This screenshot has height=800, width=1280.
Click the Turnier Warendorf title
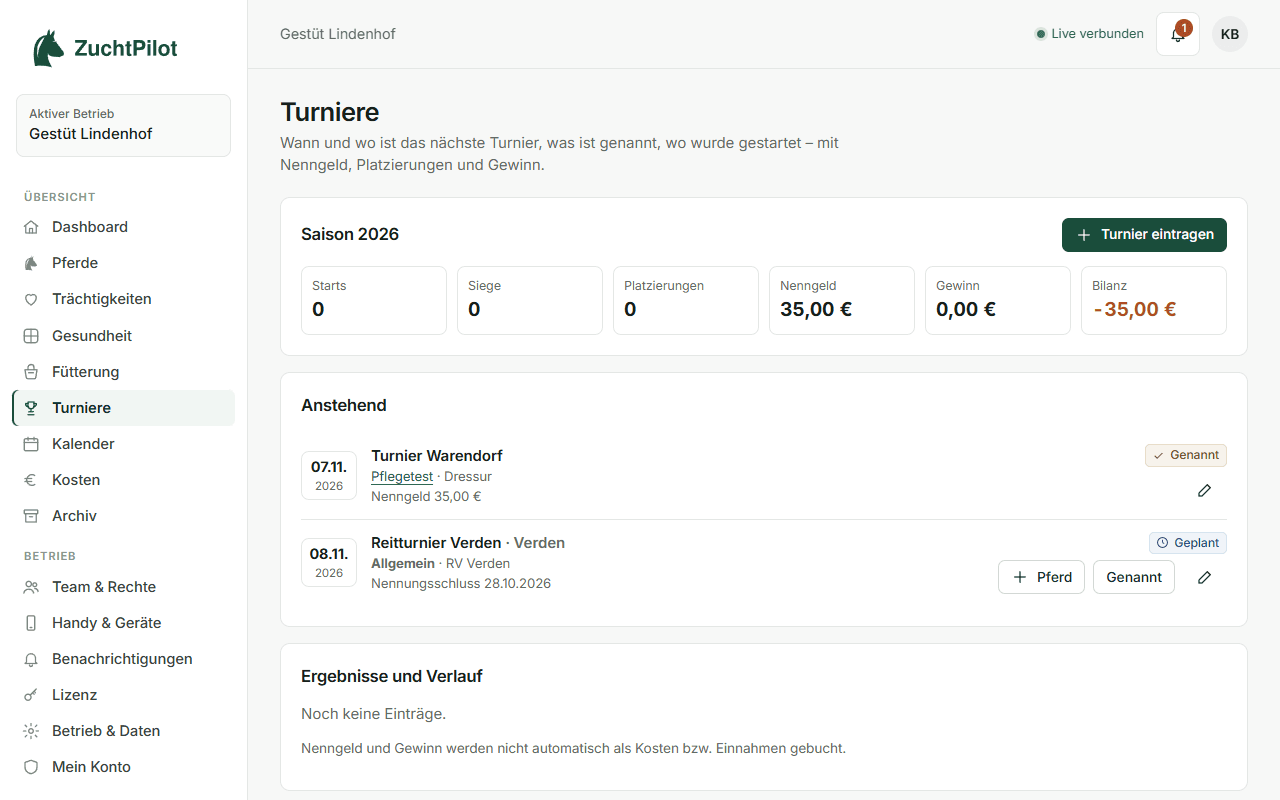pyautogui.click(x=437, y=456)
